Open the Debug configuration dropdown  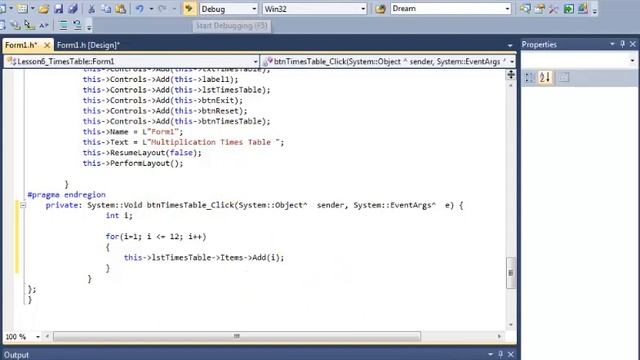pyautogui.click(x=254, y=9)
